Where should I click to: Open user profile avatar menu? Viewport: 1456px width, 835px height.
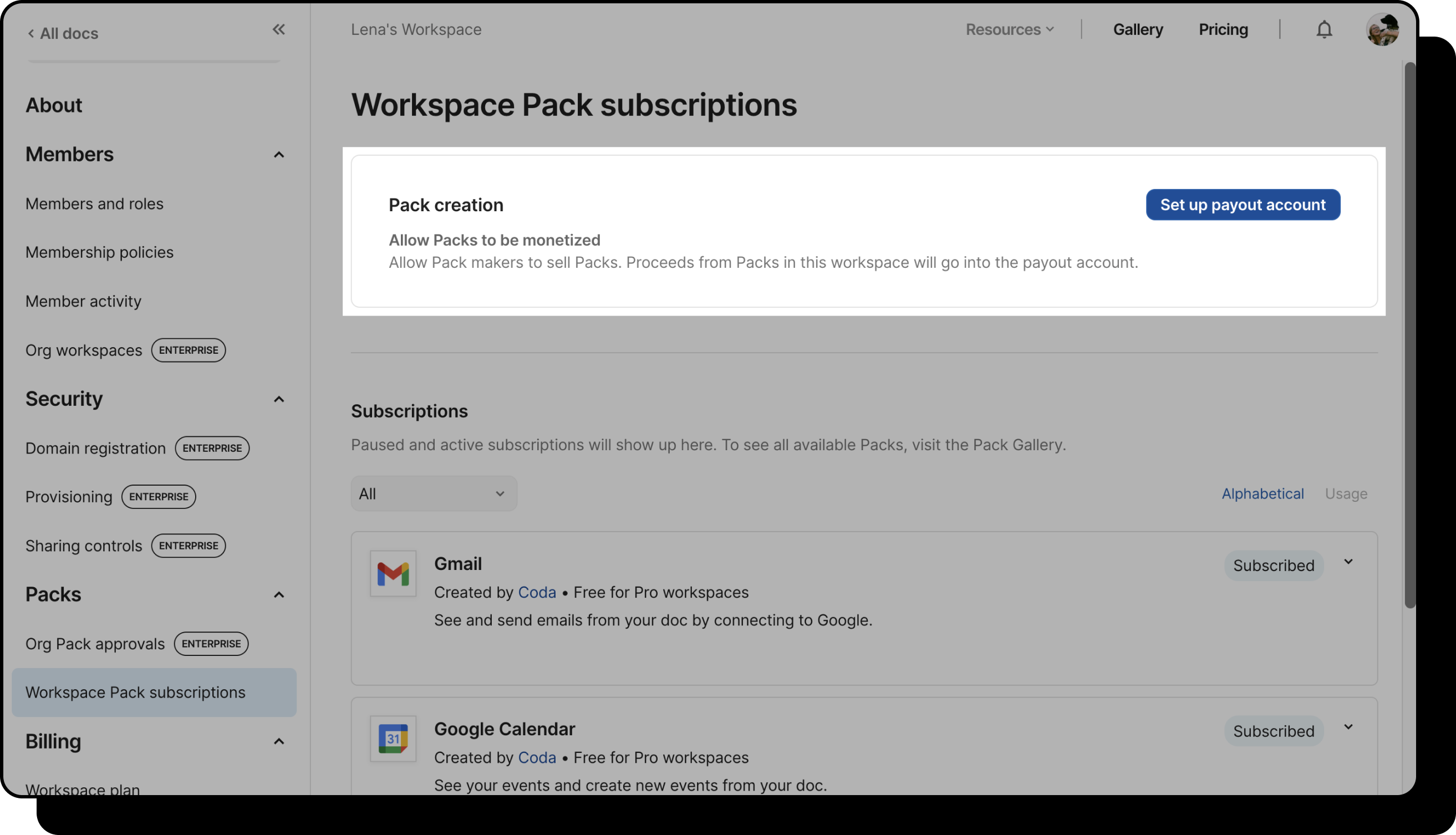(x=1382, y=29)
